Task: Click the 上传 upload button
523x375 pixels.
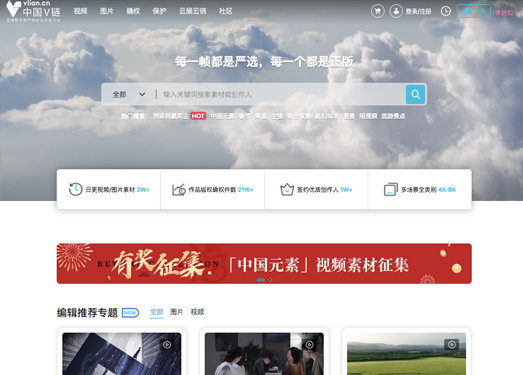Action: pos(474,11)
